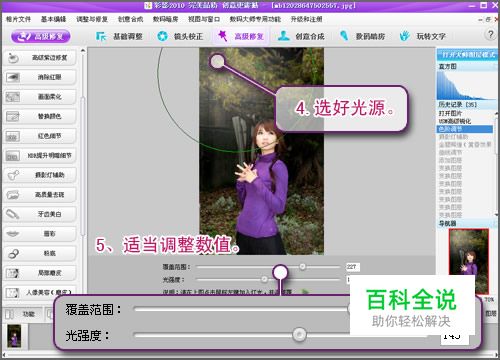Screen dimensions: 500x360
Task: Select the 红色细节 tool
Action: pos(40,136)
